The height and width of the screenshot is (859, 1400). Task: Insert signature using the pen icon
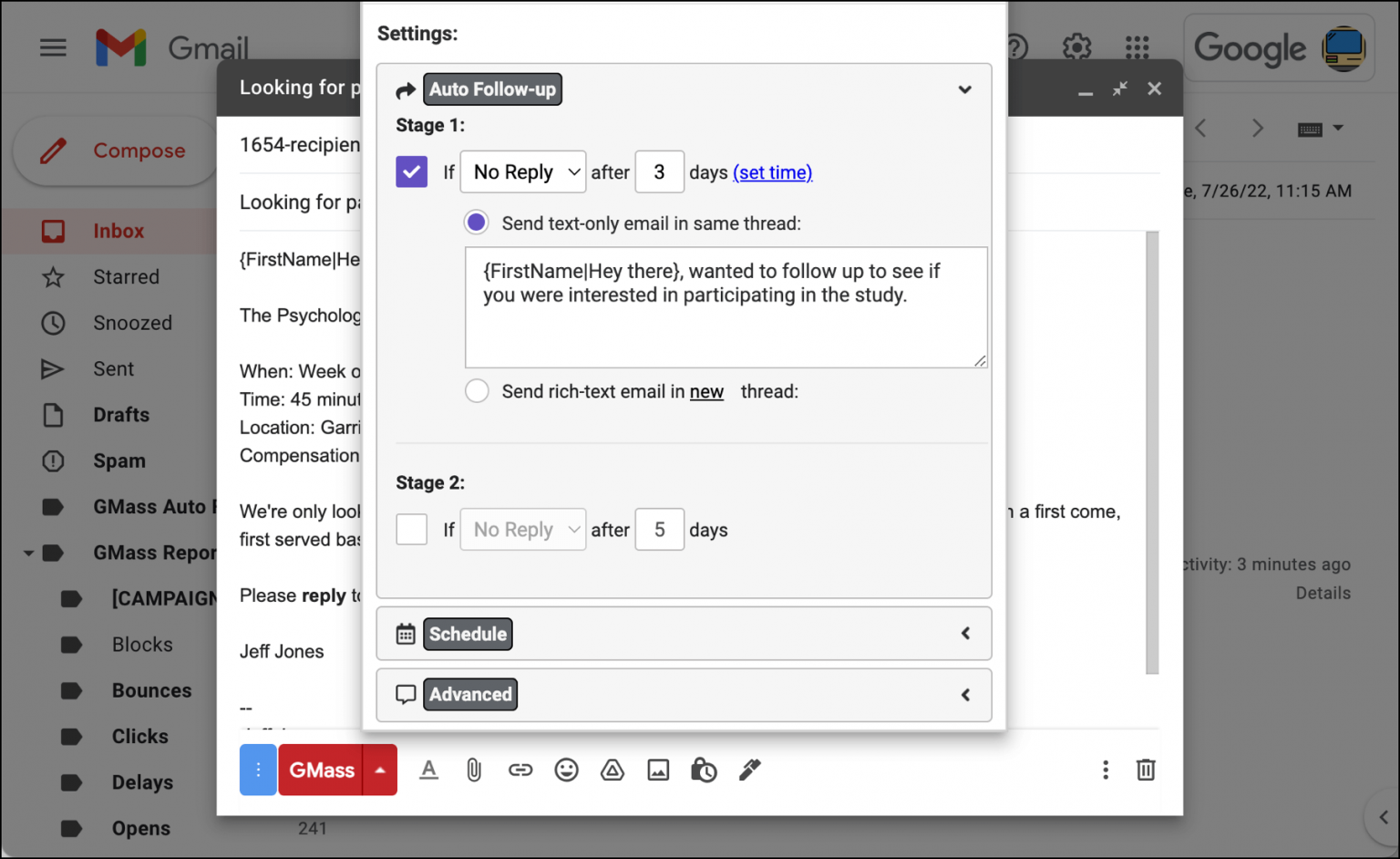tap(749, 770)
